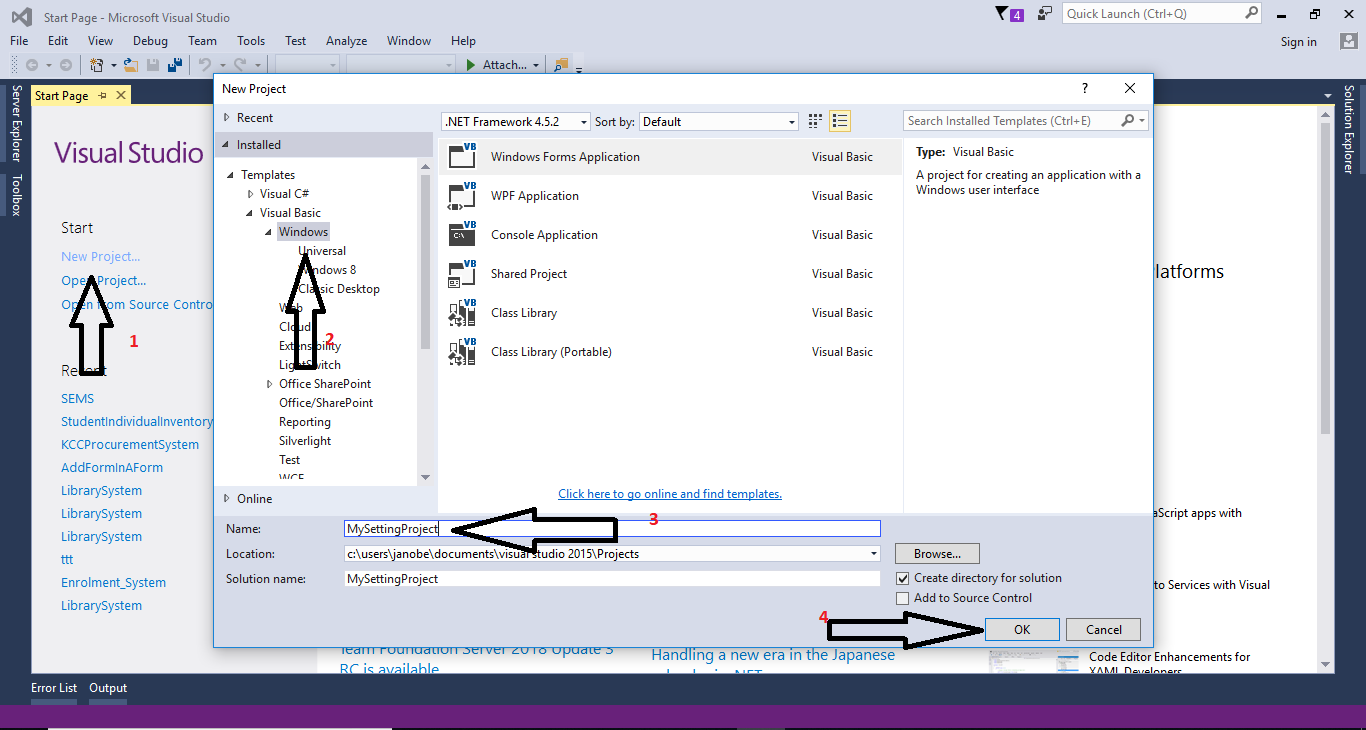Open the Server Explorer side tab

point(16,123)
